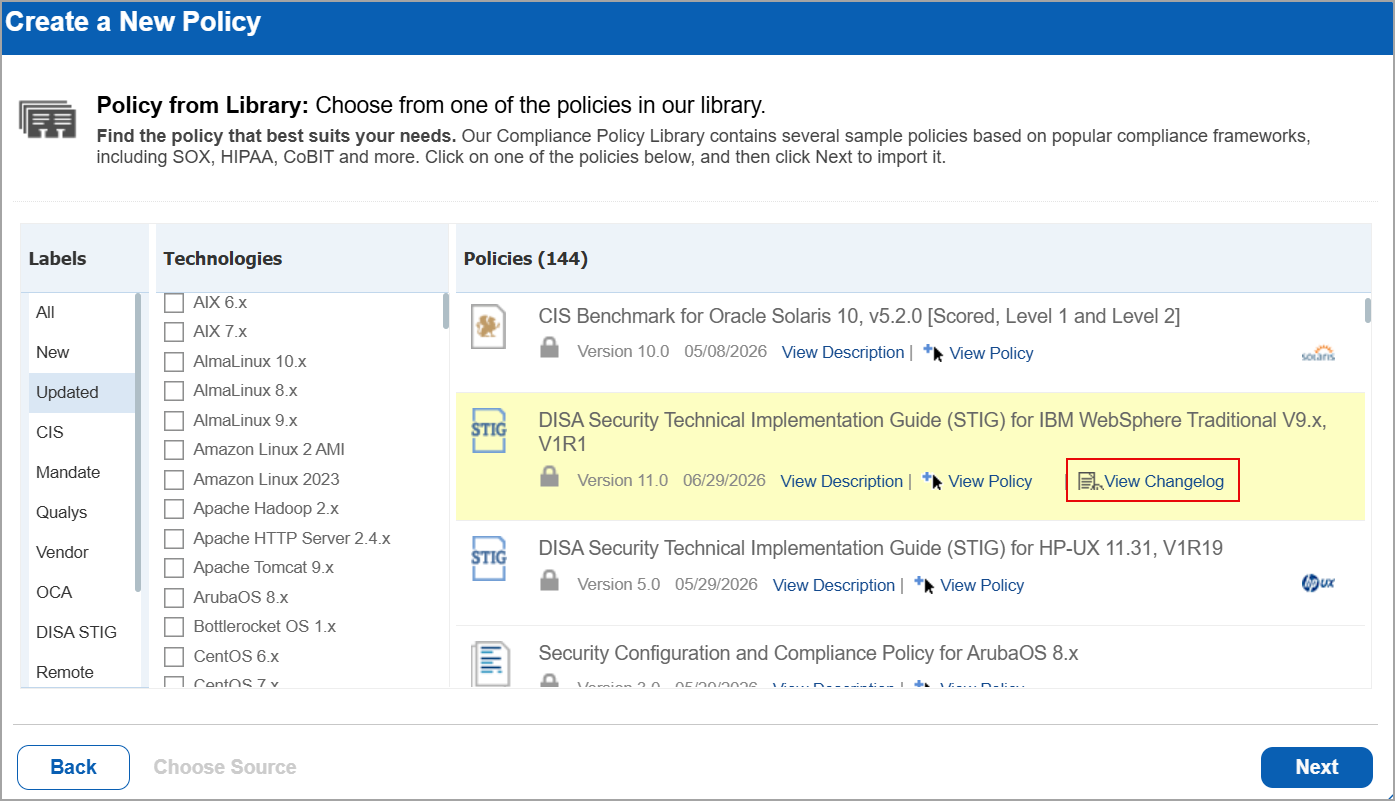Open View Description for HP-UX policy
The image size is (1395, 801).
click(834, 585)
